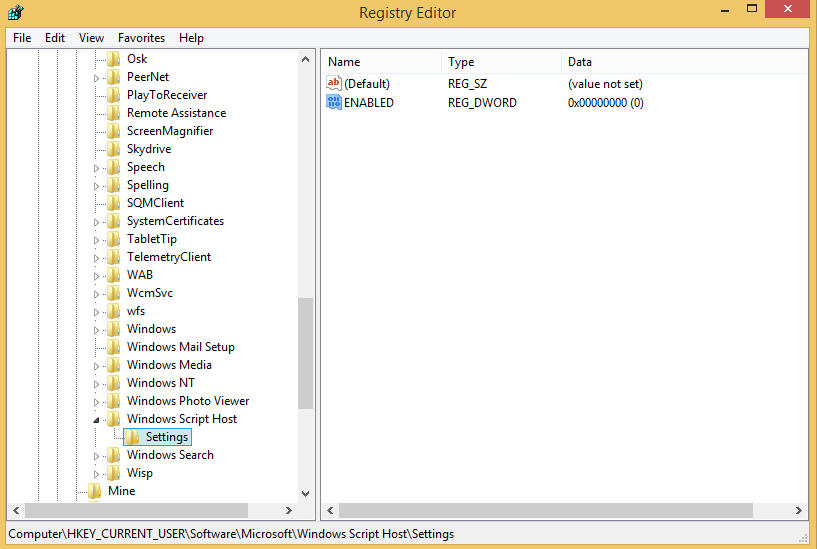
Task: Open the Help menu
Action: click(191, 38)
